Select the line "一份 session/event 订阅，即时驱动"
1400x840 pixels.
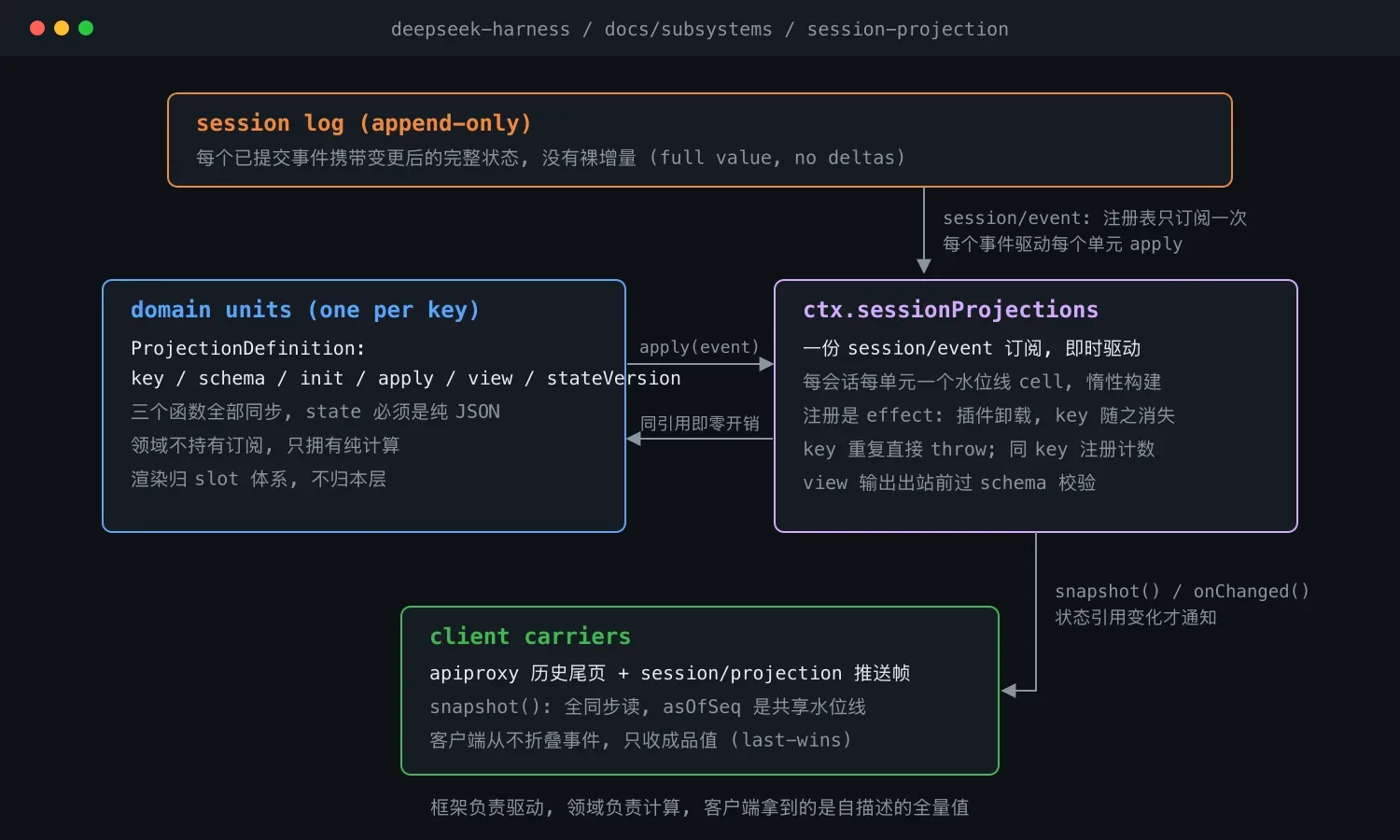(972, 348)
